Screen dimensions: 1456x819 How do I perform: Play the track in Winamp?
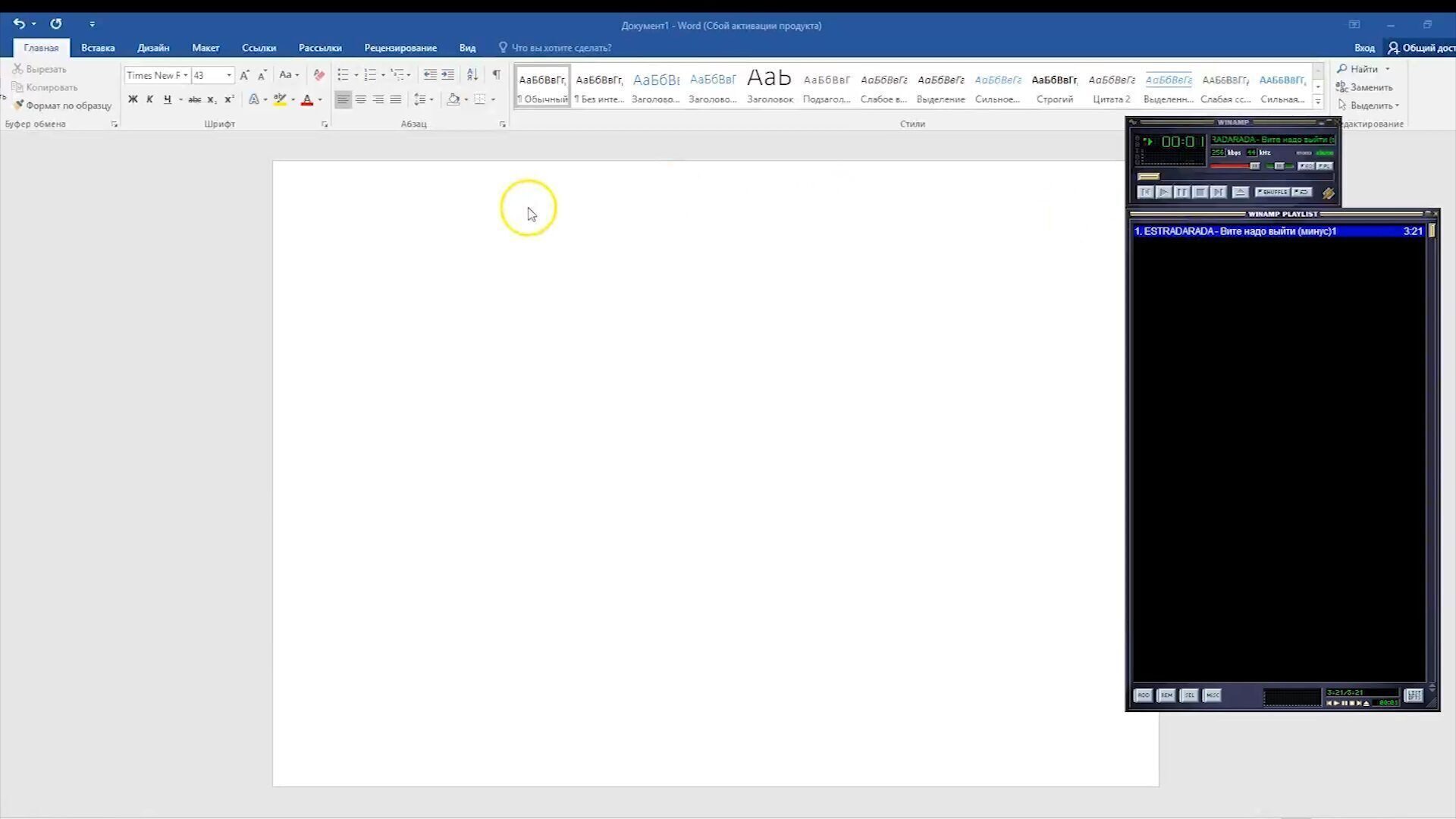1163,193
